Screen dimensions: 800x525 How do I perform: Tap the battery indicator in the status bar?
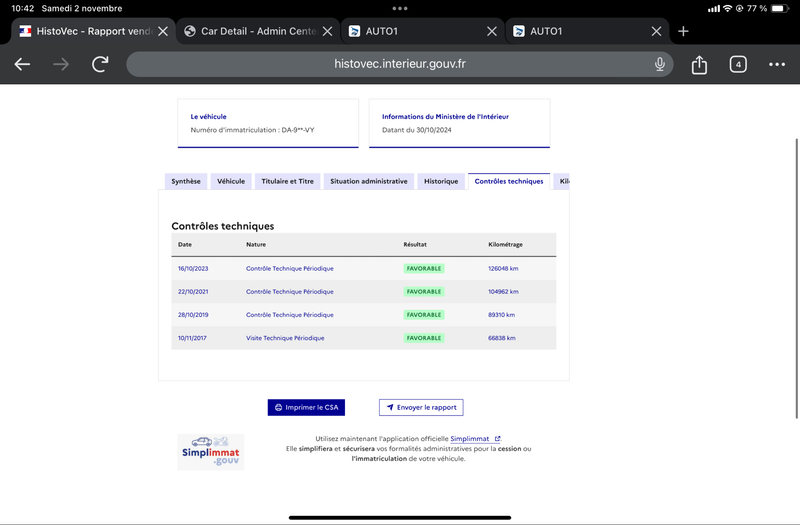780,8
